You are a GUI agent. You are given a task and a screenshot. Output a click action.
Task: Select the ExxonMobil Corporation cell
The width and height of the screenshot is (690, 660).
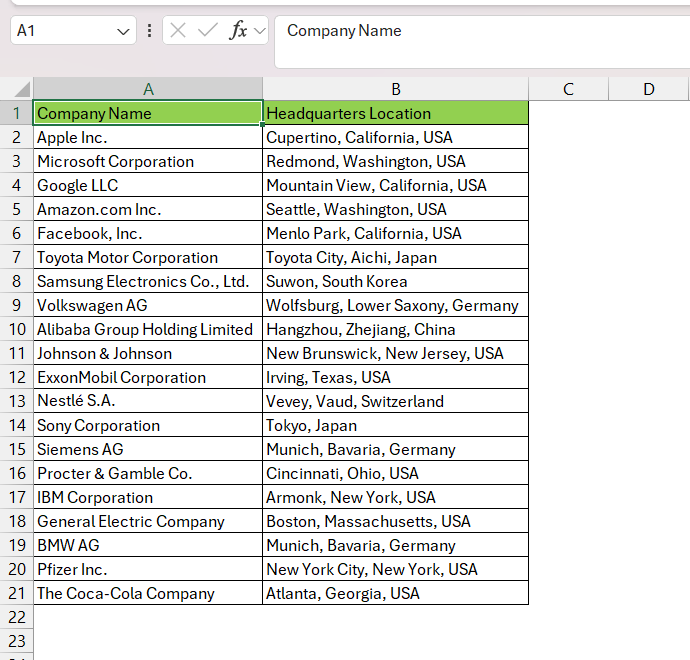coord(148,377)
